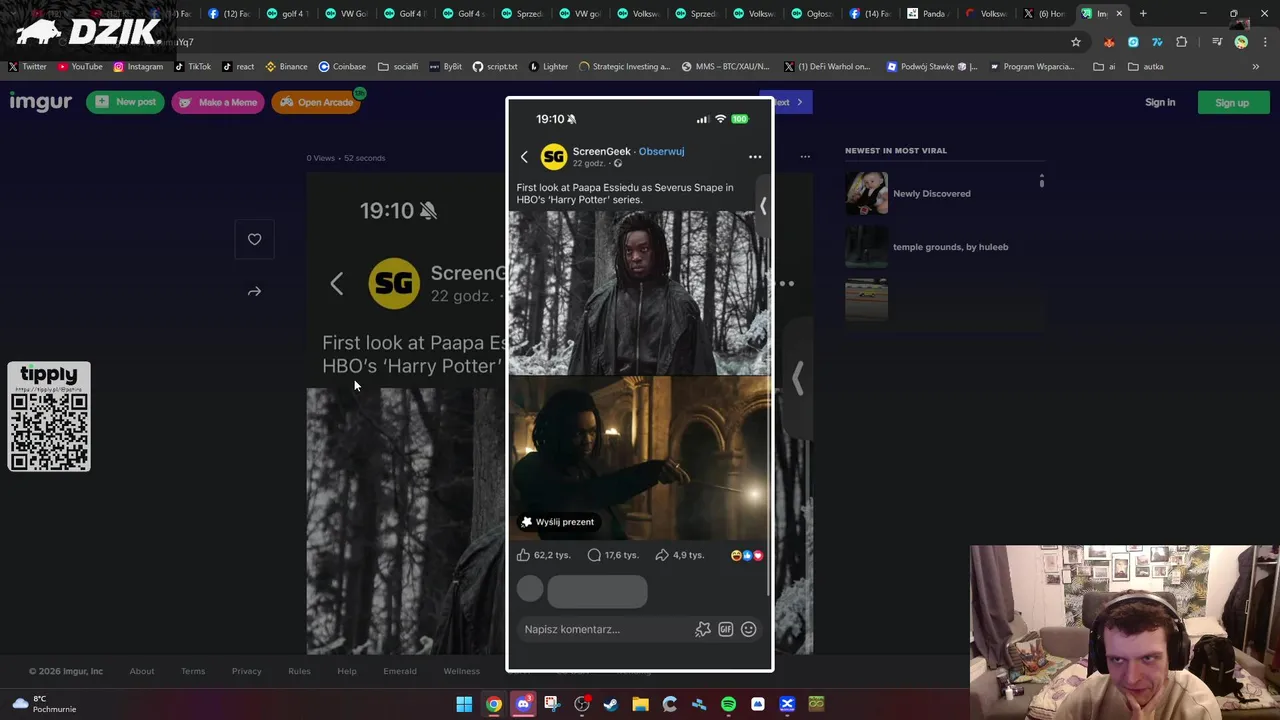Click Terms in imgur footer
Image resolution: width=1280 pixels, height=720 pixels.
193,671
